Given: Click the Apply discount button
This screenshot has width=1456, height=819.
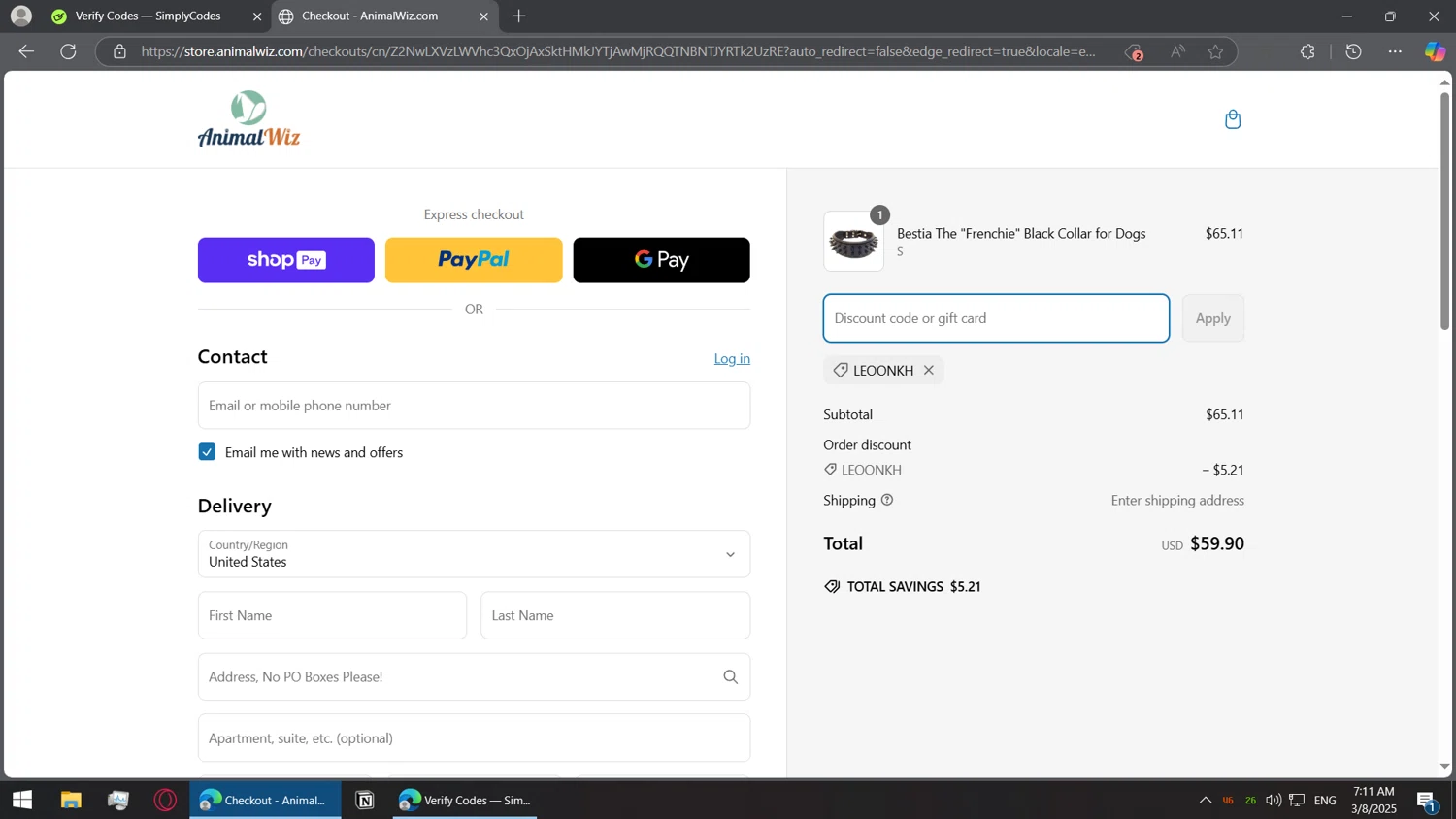Looking at the screenshot, I should point(1212,318).
